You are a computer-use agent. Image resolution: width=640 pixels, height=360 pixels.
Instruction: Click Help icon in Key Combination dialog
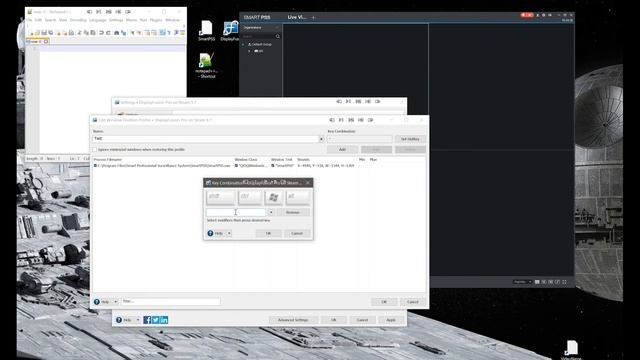[210, 233]
